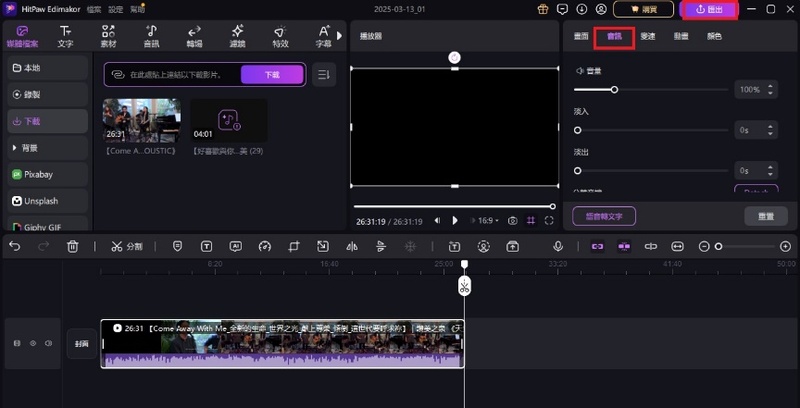Viewport: 800px width, 408px height.
Task: Split the clip with the 分割 scissors tool
Action: [x=127, y=247]
